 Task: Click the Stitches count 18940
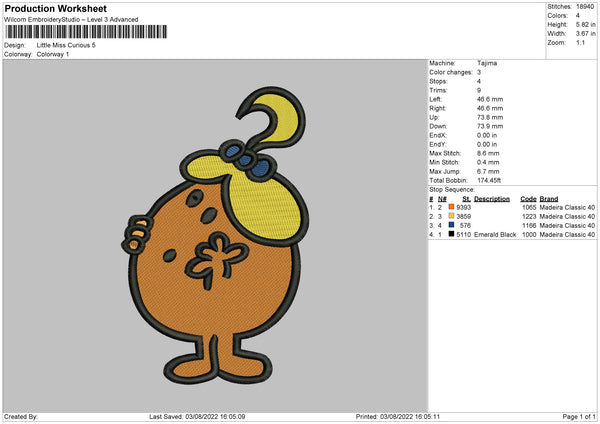coord(586,7)
